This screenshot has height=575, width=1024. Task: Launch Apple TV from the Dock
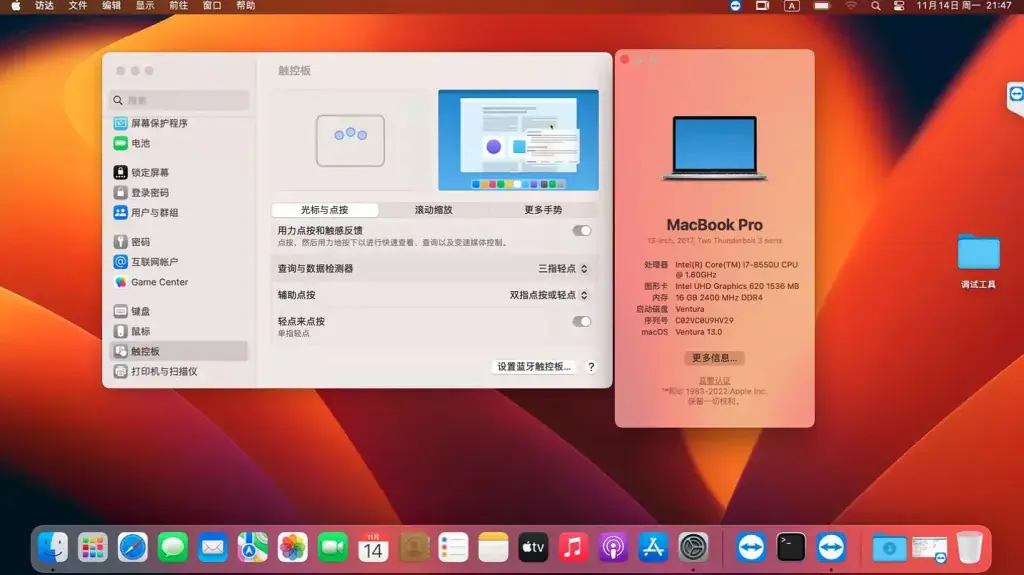coord(533,548)
